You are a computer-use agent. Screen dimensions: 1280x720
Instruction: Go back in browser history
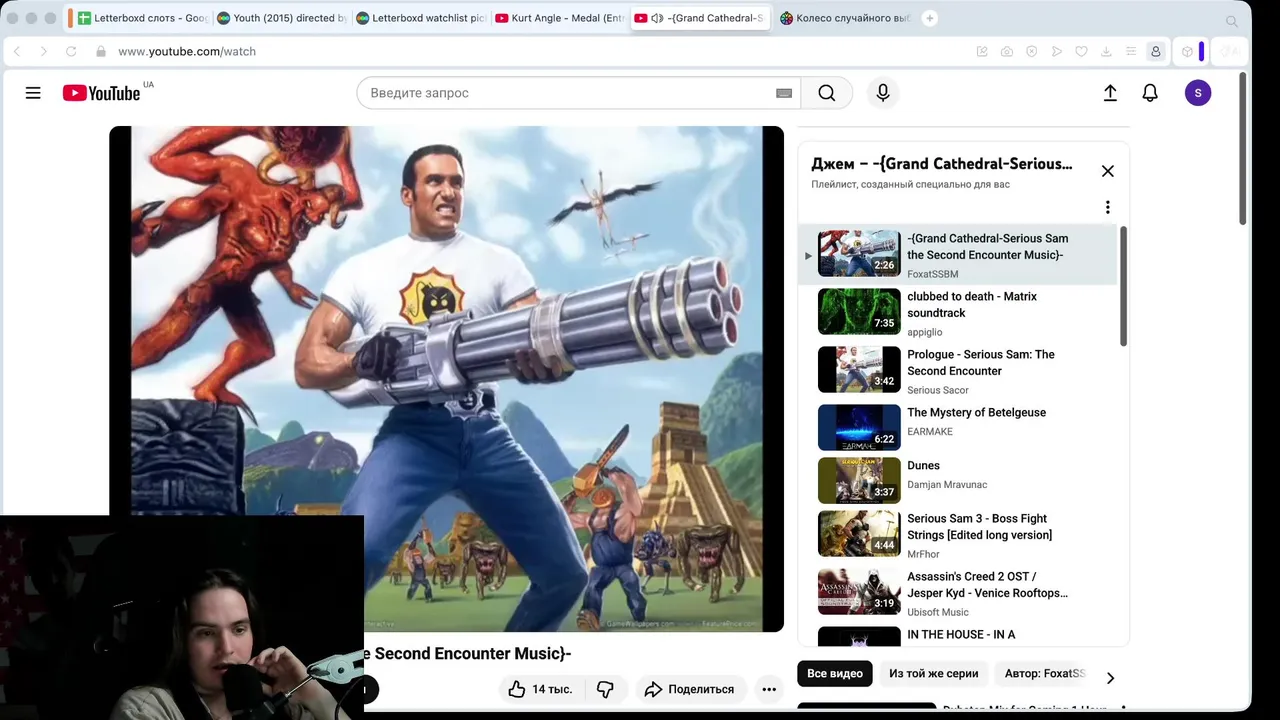[x=17, y=51]
